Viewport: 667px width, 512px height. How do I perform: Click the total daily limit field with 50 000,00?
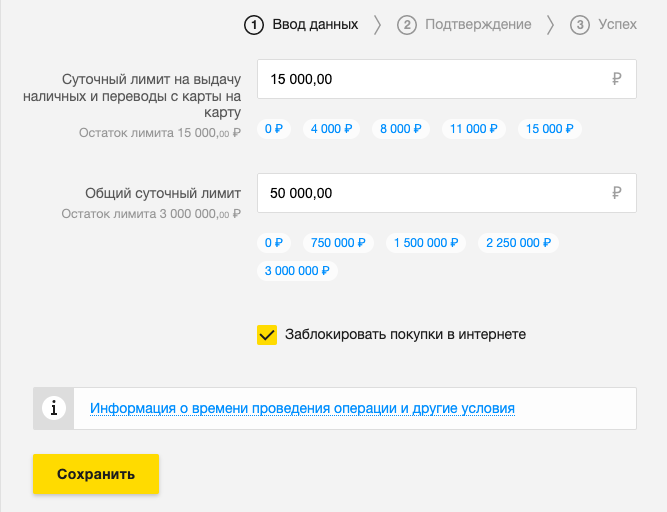click(x=430, y=193)
